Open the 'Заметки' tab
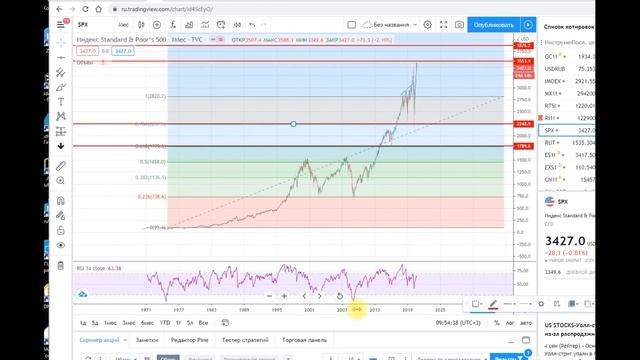The height and width of the screenshot is (360, 640). tap(147, 340)
